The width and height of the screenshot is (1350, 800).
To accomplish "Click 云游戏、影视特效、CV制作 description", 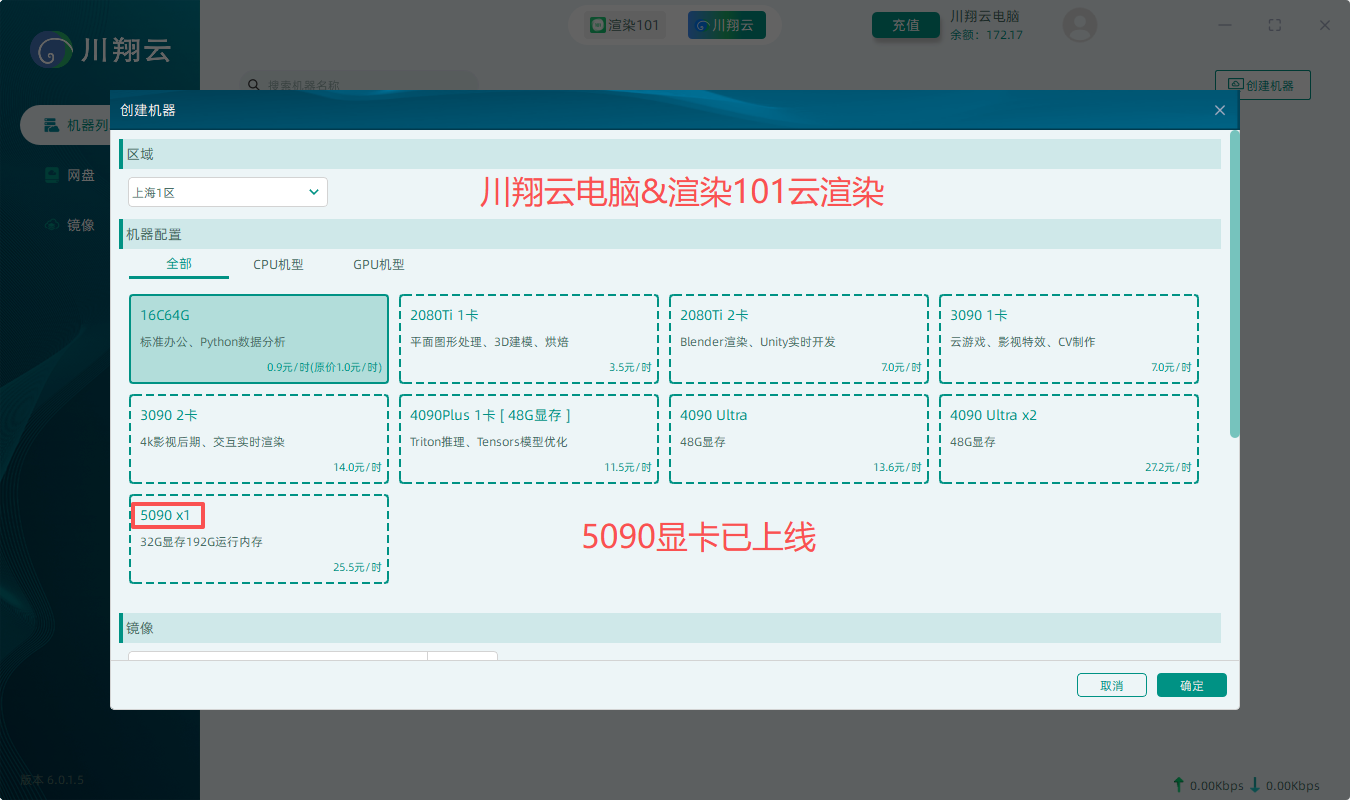I will (1022, 342).
